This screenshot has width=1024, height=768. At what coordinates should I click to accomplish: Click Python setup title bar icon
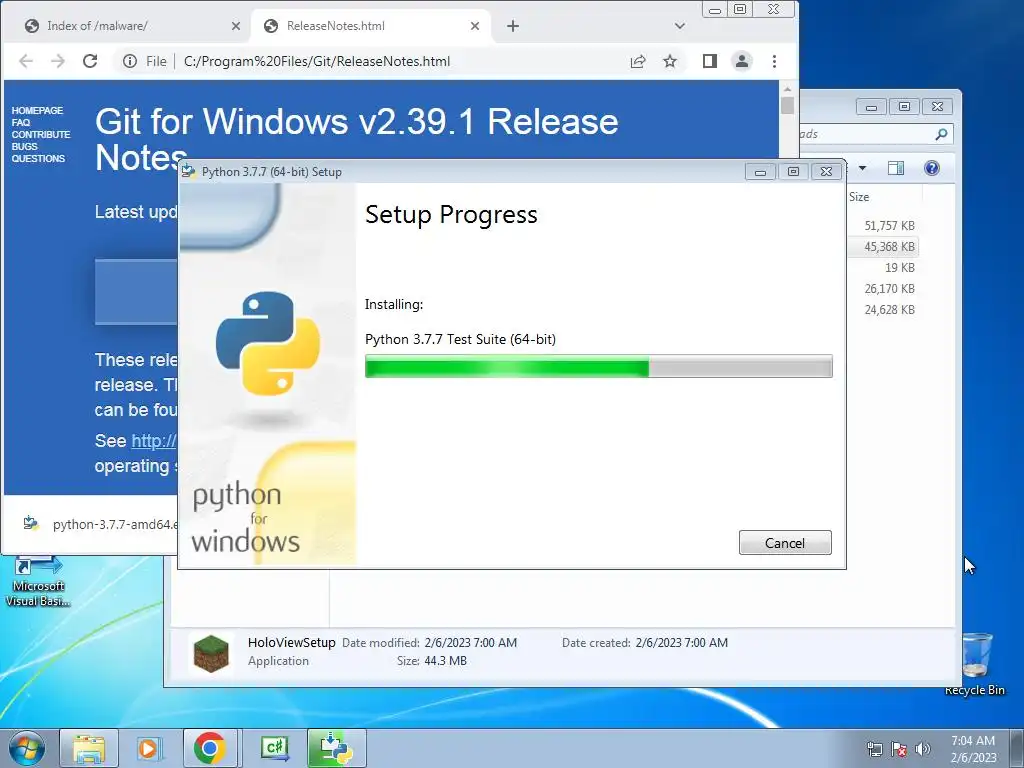189,172
